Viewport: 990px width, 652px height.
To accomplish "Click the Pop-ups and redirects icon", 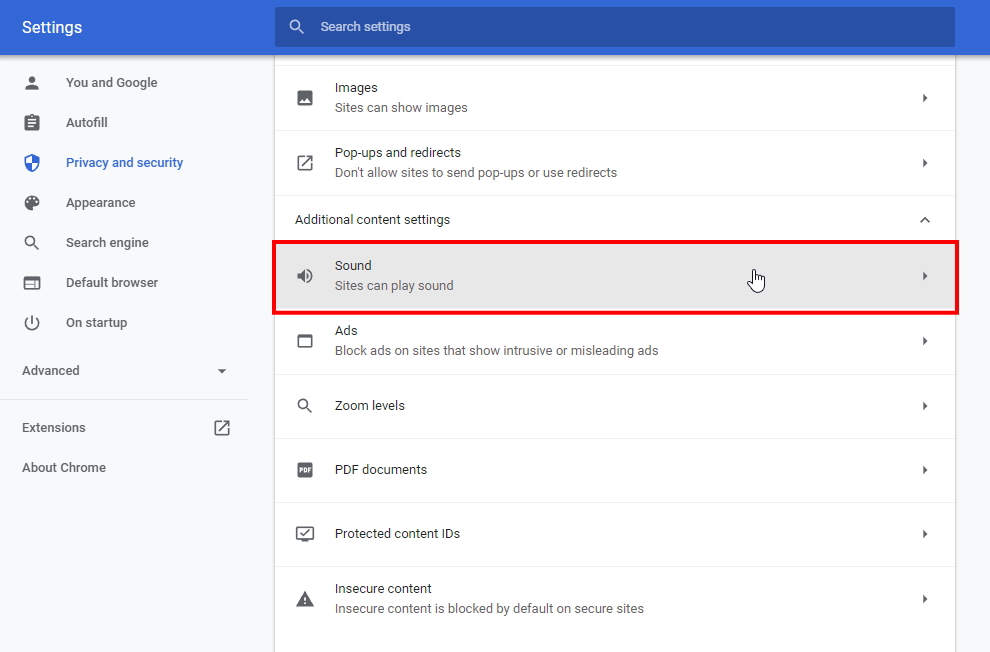I will (x=305, y=163).
